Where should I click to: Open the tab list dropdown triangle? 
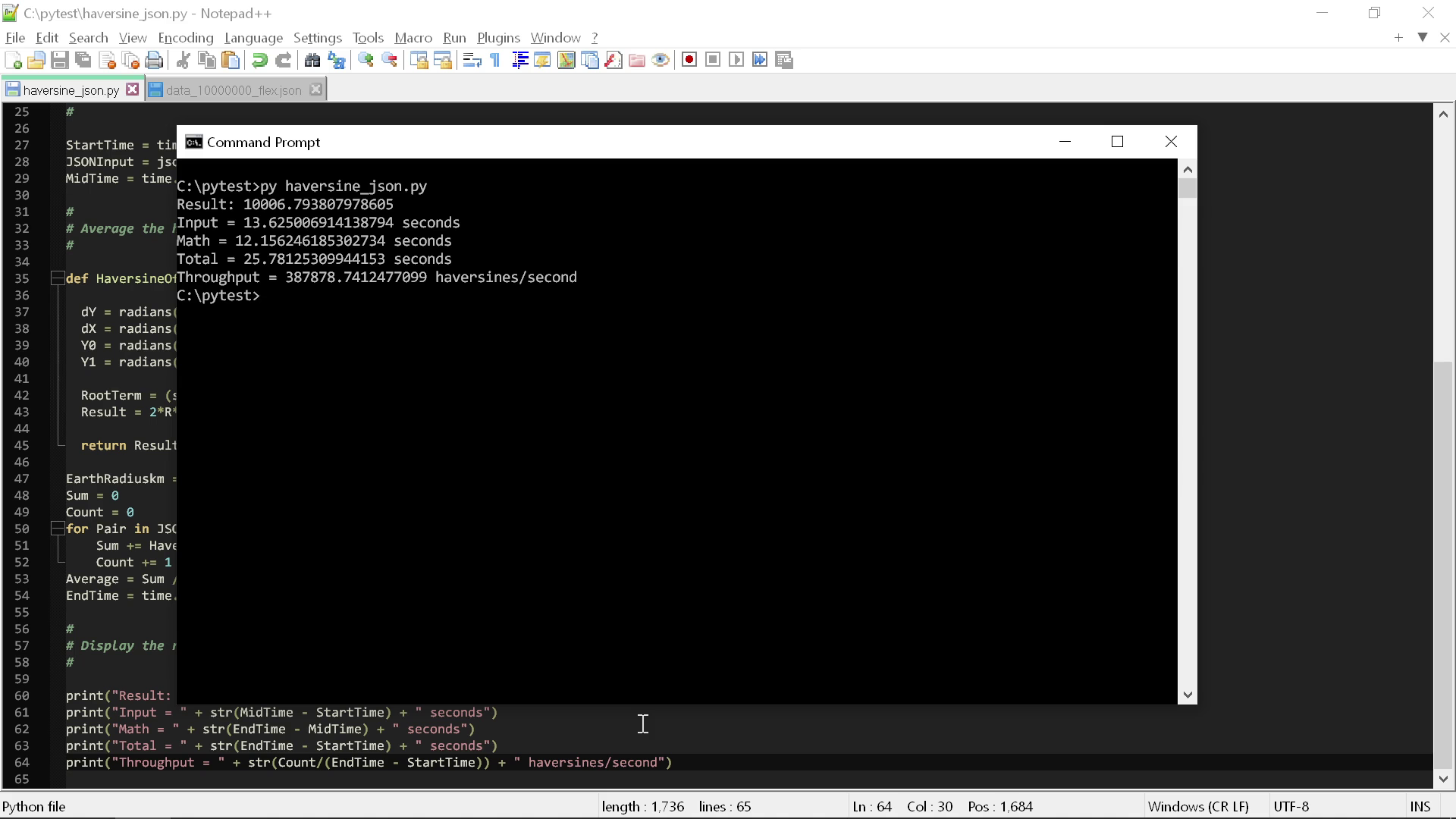(x=1423, y=37)
